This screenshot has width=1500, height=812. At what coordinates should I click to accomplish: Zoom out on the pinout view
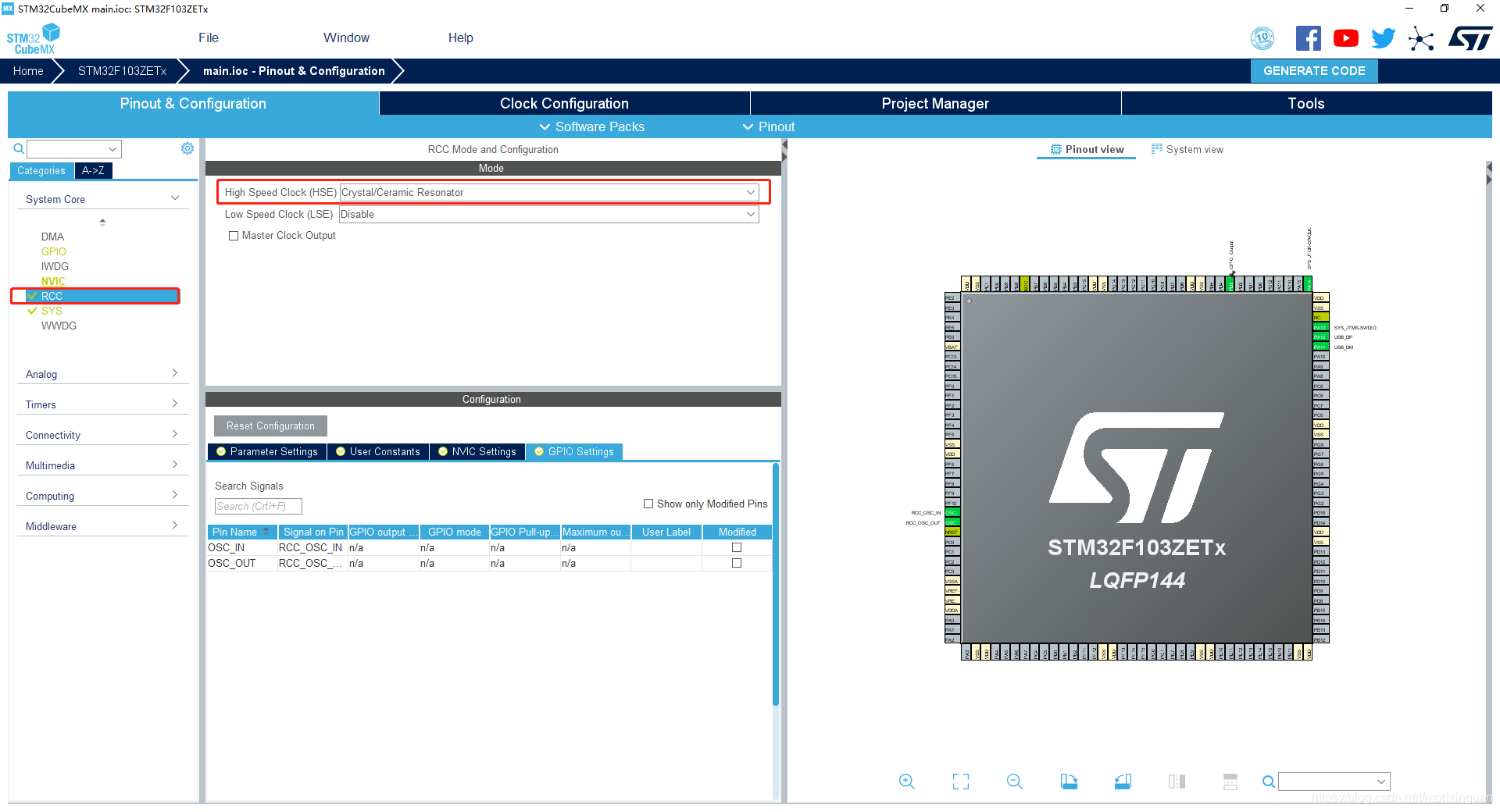coord(1013,781)
